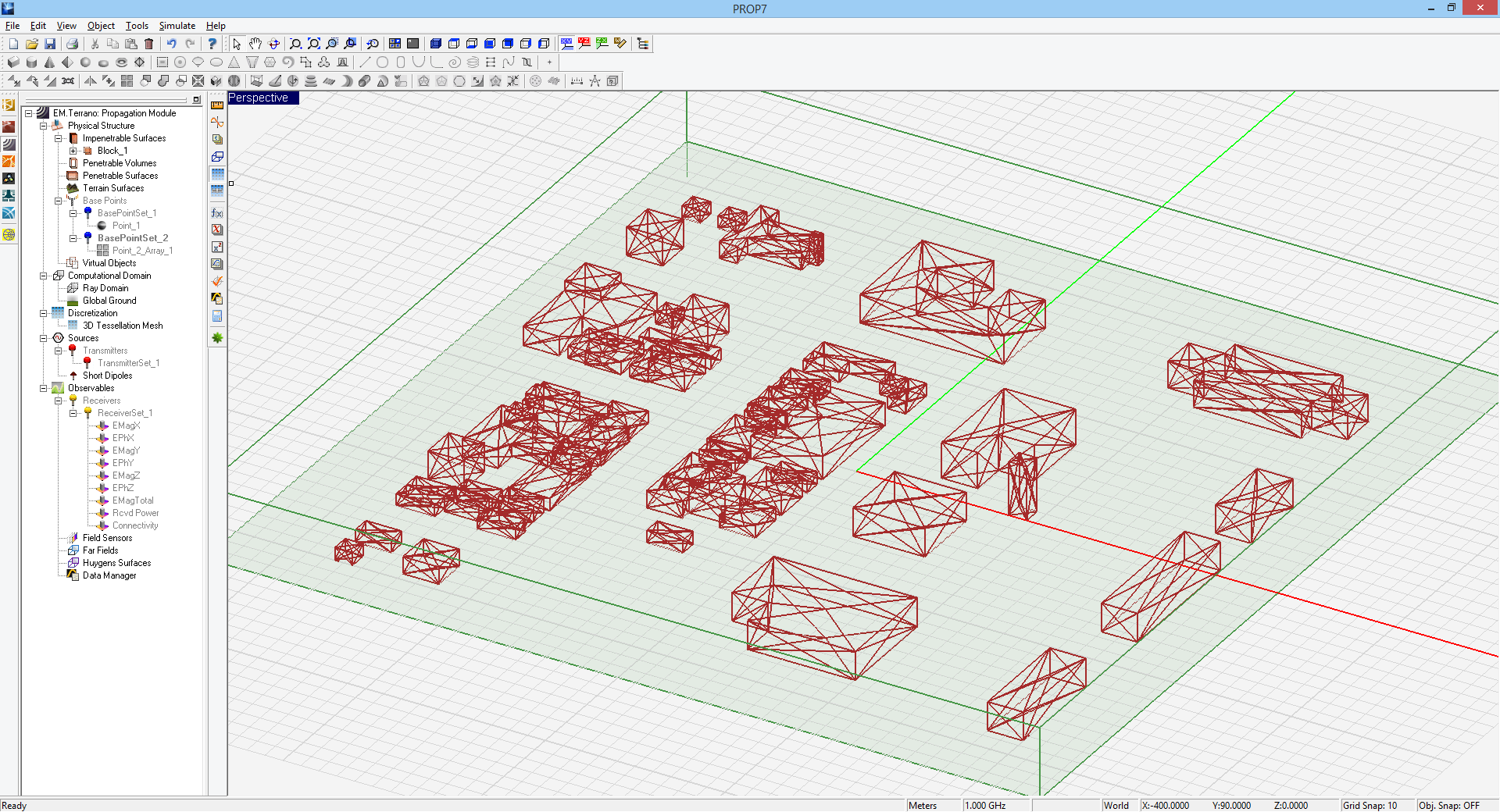The width and height of the screenshot is (1500, 812).
Task: Toggle the mesh view button in side toolbar
Action: 217,174
